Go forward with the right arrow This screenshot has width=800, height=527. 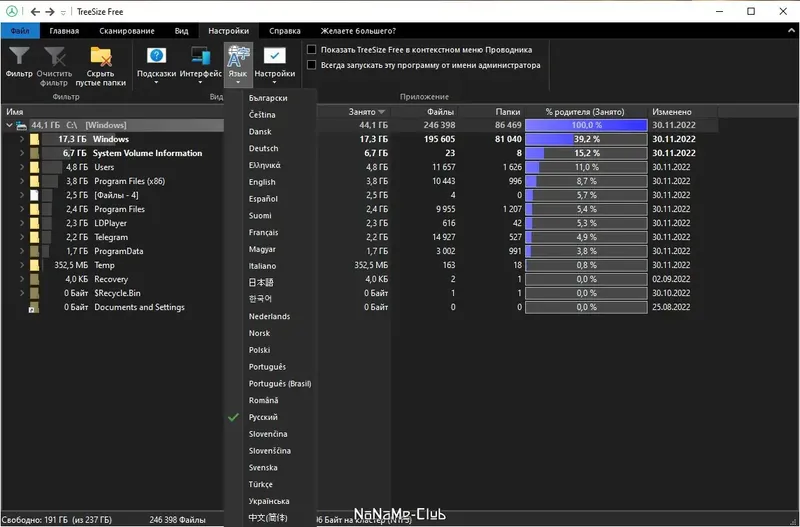click(49, 11)
